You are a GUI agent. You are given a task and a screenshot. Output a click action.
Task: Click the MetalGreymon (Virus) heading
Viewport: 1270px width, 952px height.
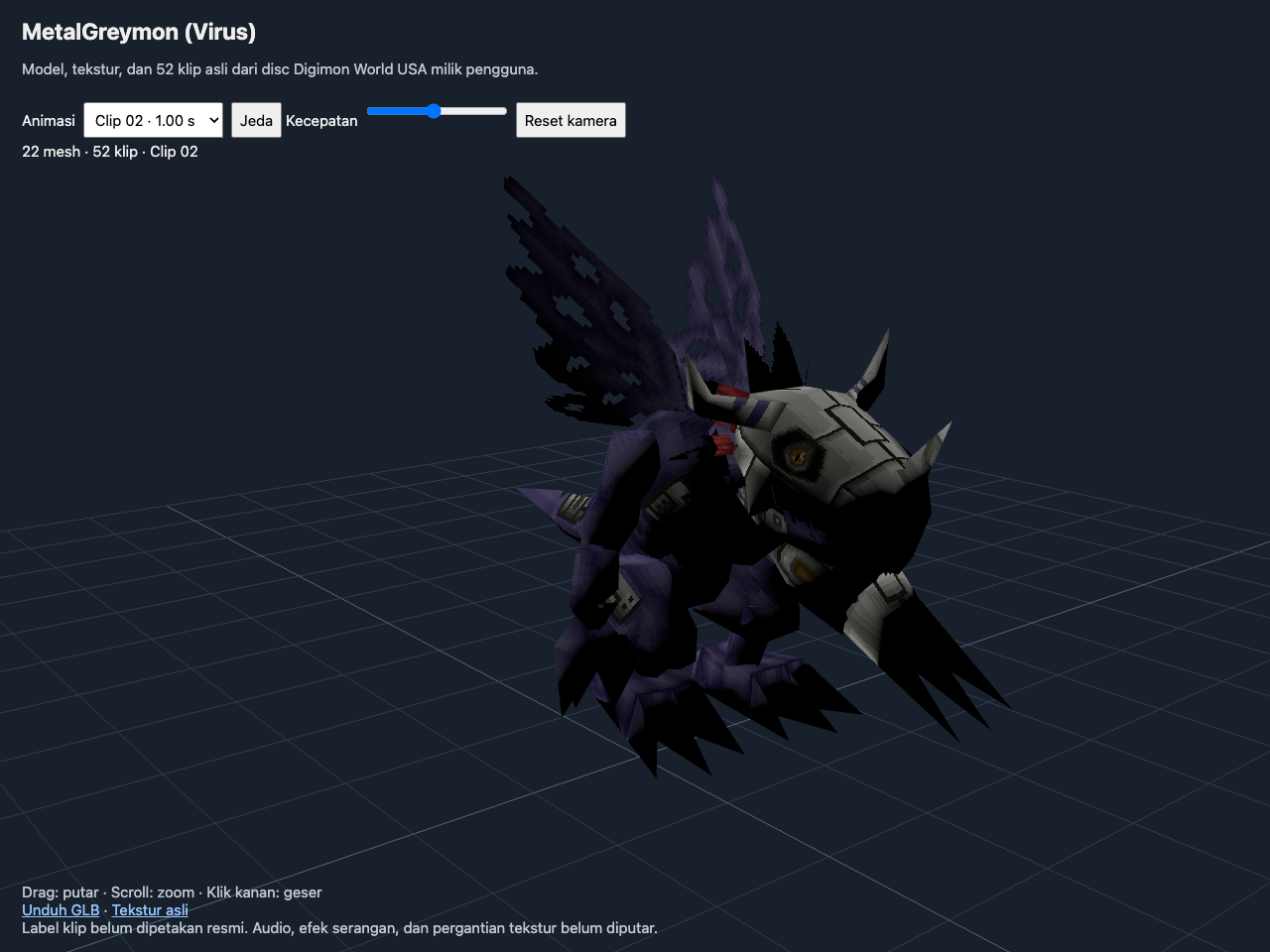click(x=139, y=32)
